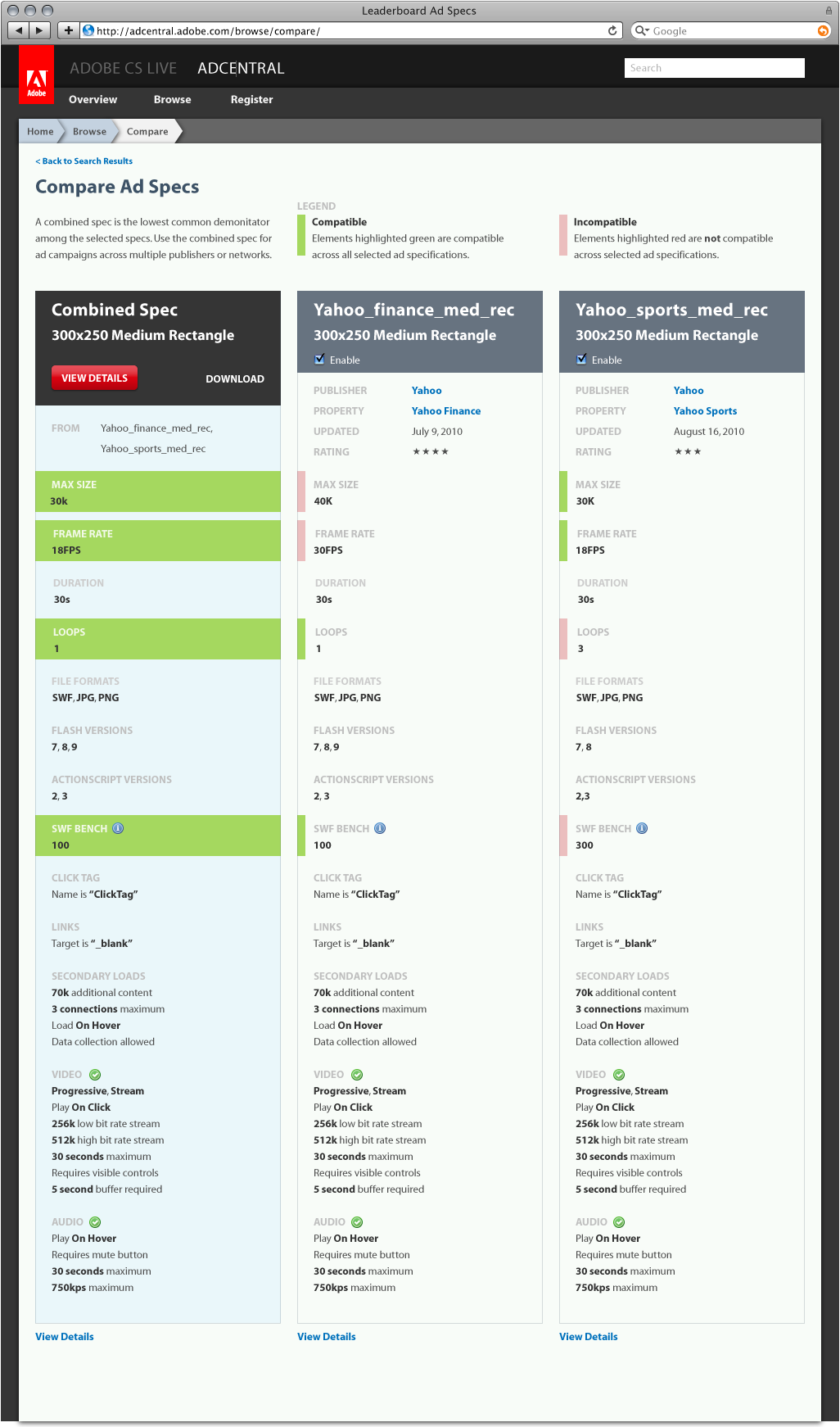Click green Audio checkmark in Yahoo_sports_med_rec column

coord(619,1222)
